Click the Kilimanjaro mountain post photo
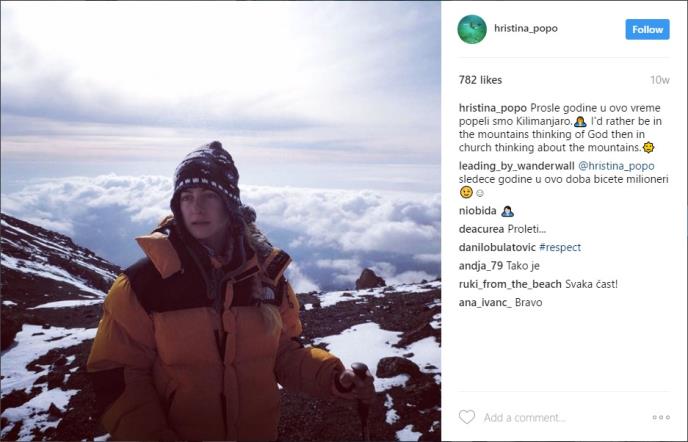688x442 pixels. (220, 221)
